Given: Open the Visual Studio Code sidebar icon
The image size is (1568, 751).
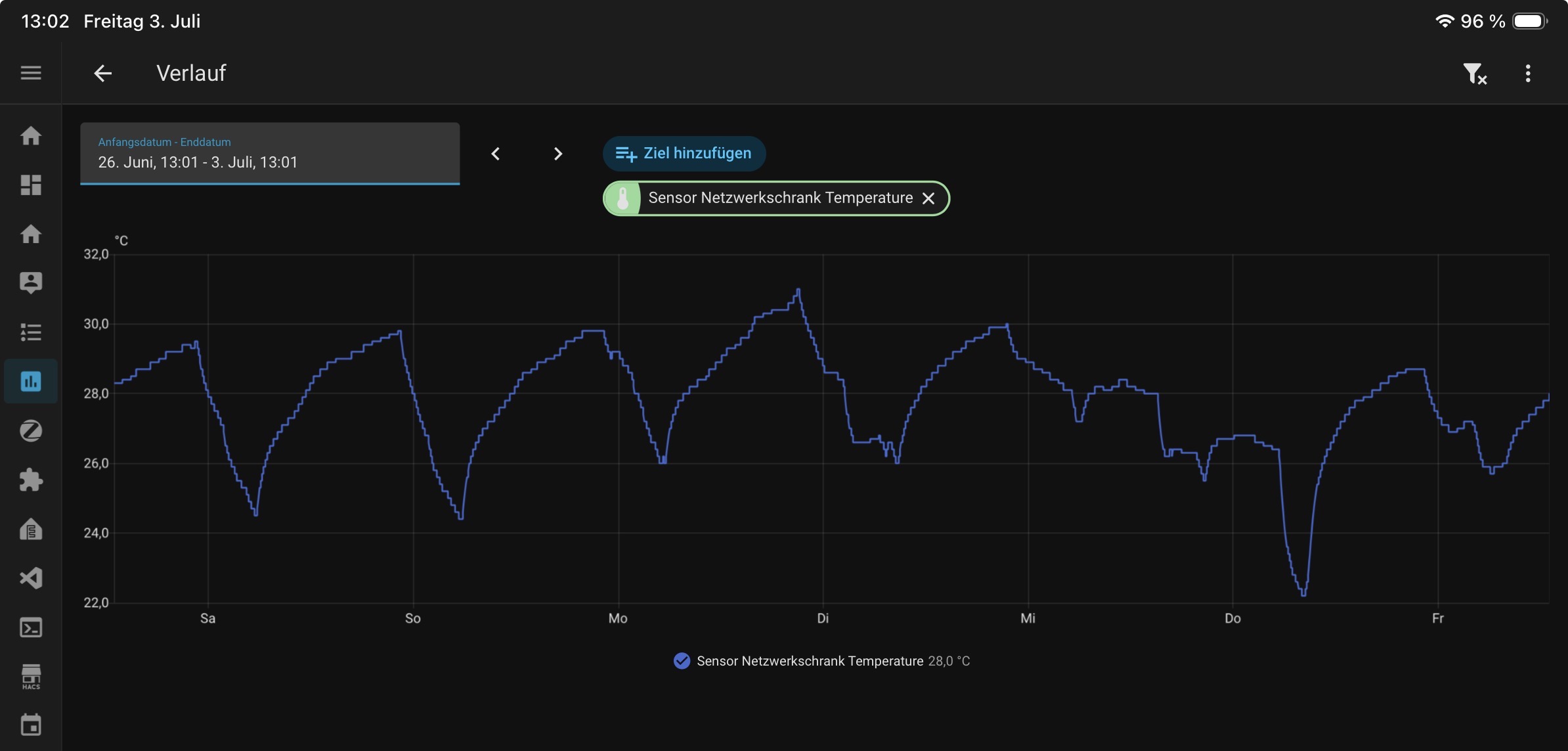Looking at the screenshot, I should (x=31, y=578).
